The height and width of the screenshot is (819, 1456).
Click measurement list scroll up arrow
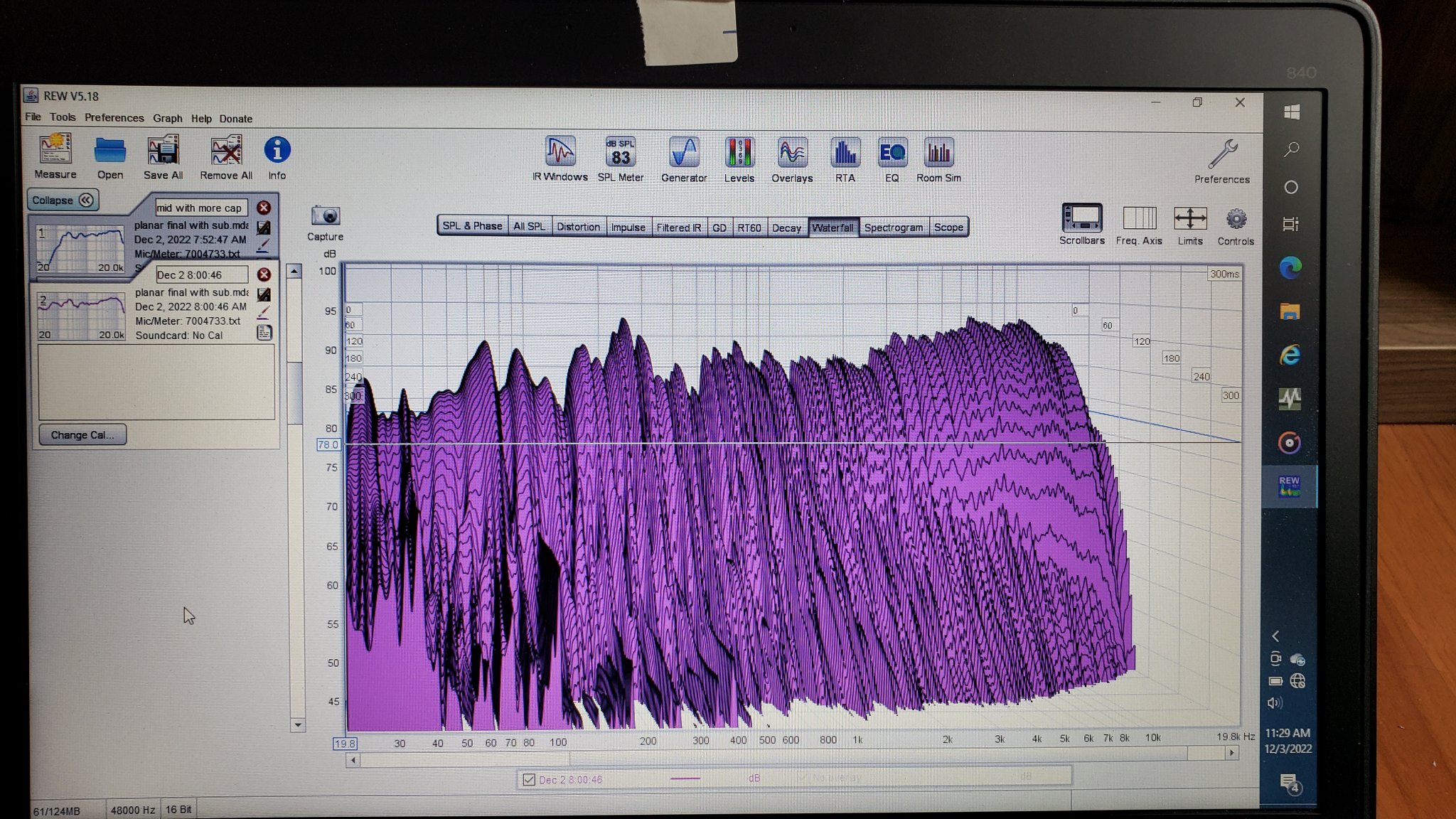click(294, 271)
